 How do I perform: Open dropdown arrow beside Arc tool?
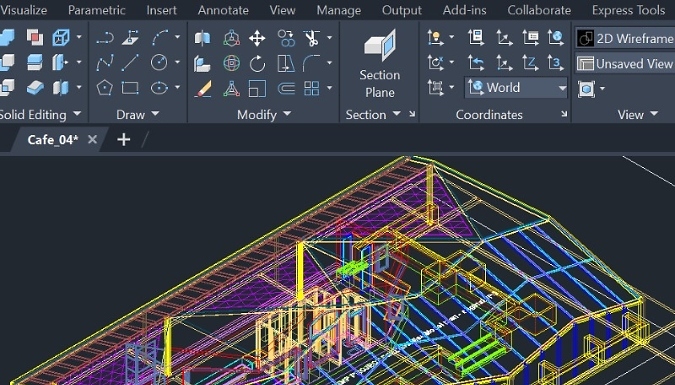177,37
